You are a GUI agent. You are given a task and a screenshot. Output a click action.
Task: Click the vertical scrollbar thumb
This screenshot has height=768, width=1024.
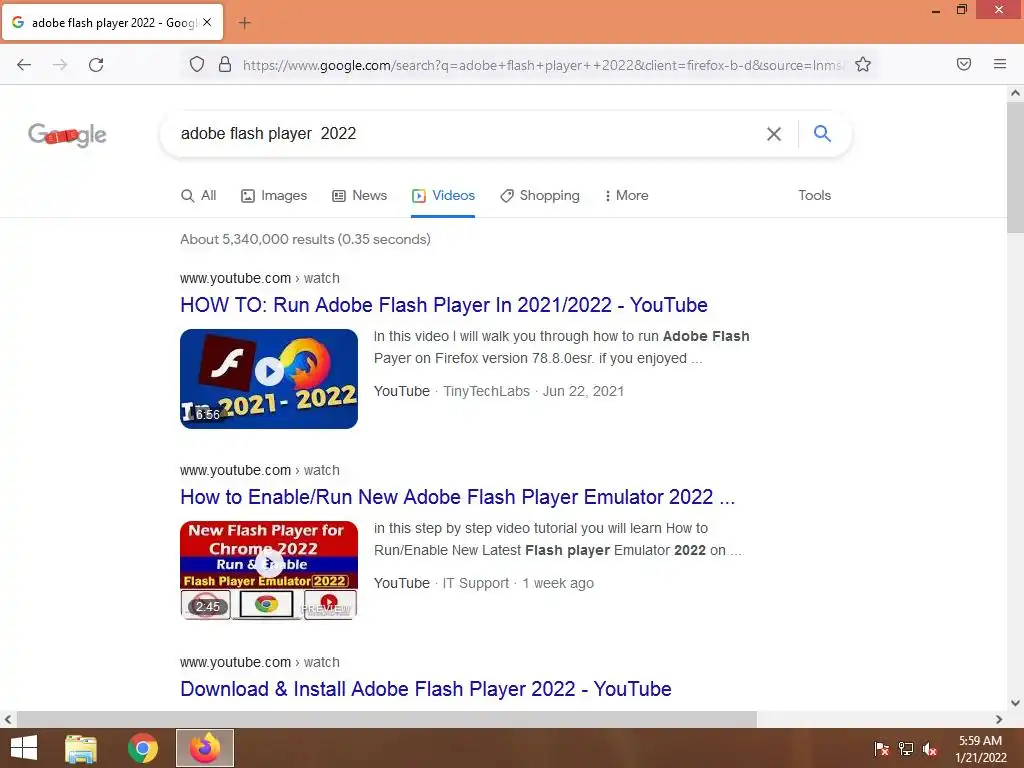[x=1016, y=167]
